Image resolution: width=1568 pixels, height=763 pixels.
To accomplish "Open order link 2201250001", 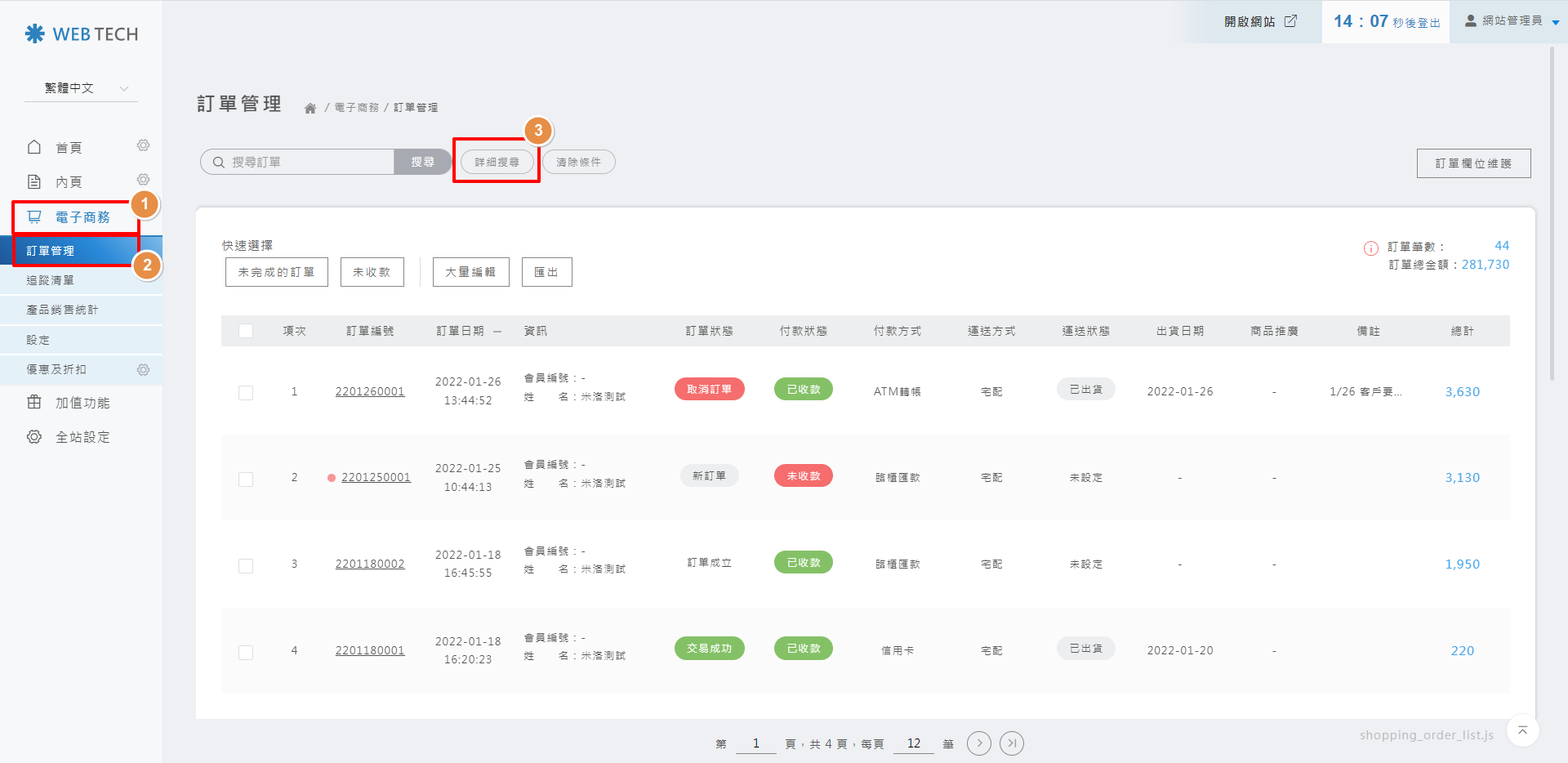I will (x=376, y=478).
